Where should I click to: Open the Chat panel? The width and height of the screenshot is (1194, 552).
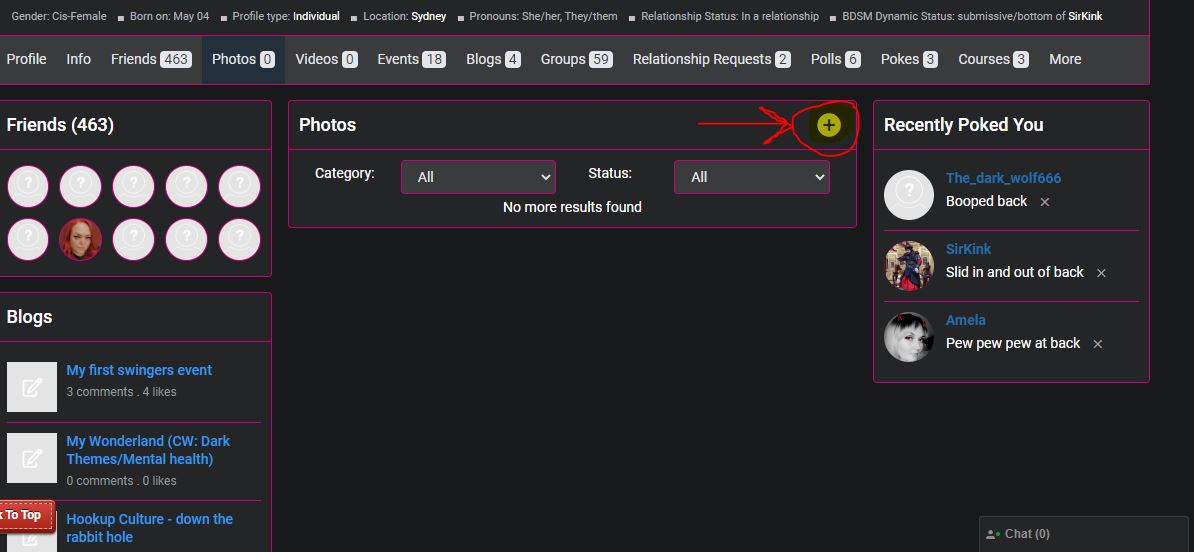click(x=1026, y=534)
